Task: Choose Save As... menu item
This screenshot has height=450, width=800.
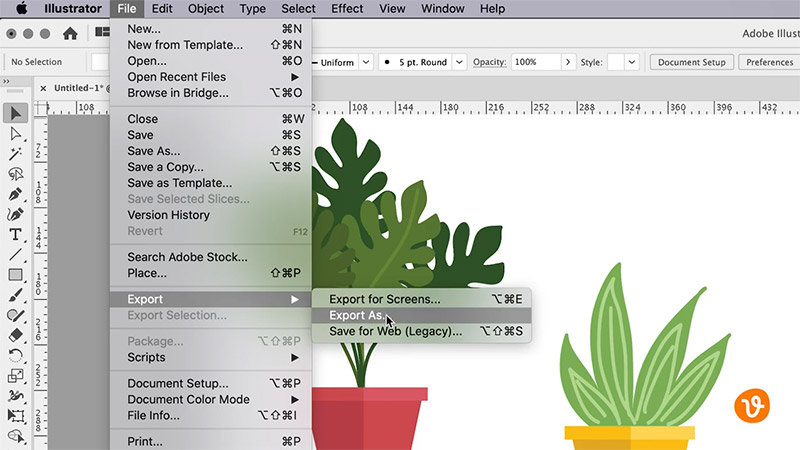Action: (x=211, y=151)
